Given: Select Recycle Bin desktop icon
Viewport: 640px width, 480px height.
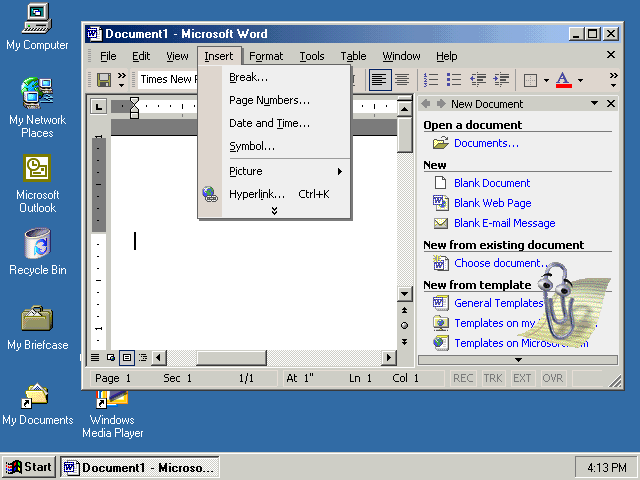Looking at the screenshot, I should [38, 252].
